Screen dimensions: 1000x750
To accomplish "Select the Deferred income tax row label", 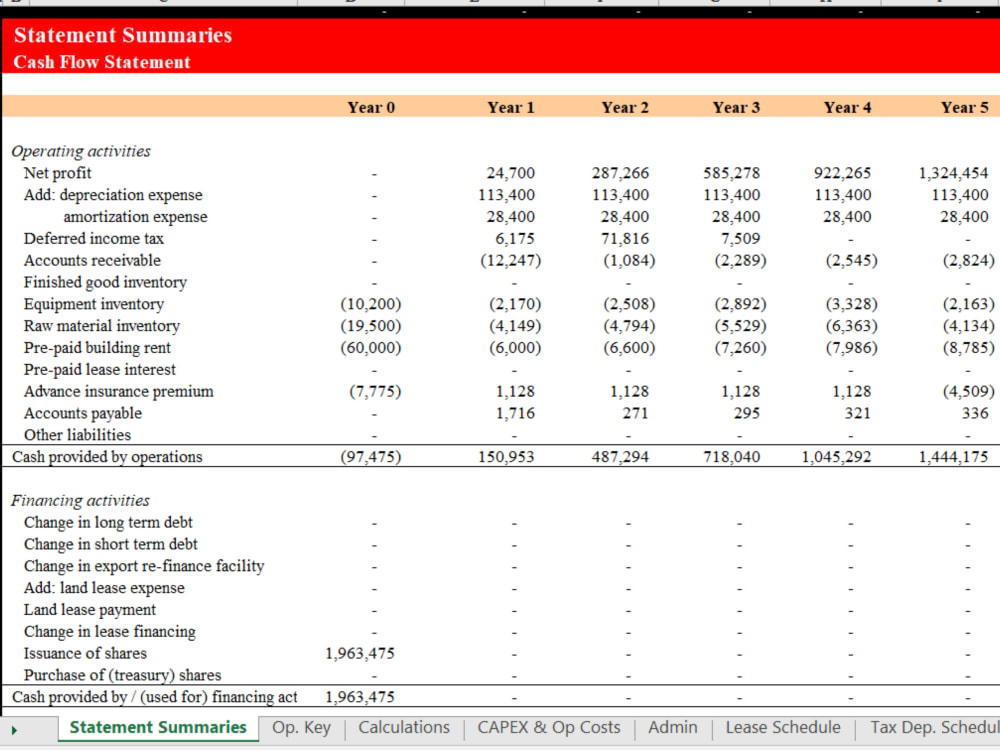I will point(93,239).
